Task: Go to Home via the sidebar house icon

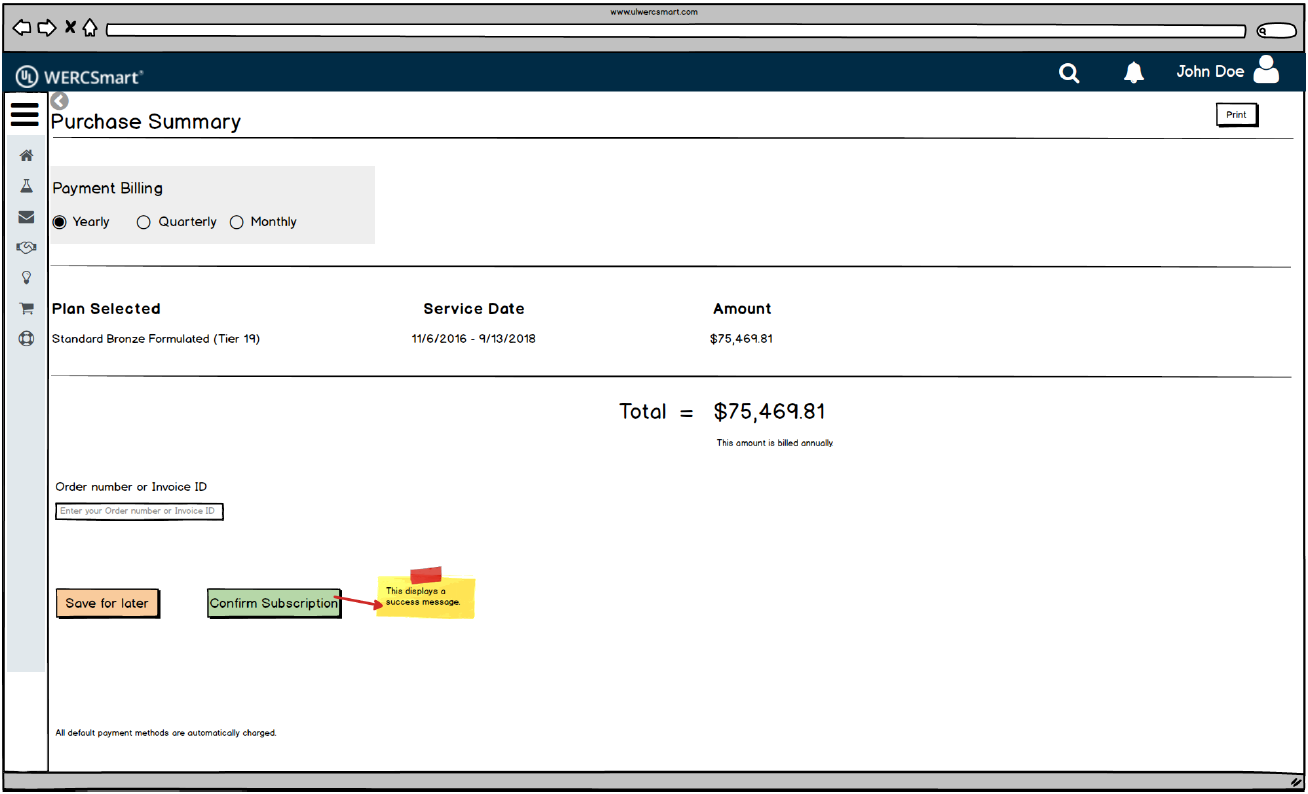Action: (x=27, y=156)
